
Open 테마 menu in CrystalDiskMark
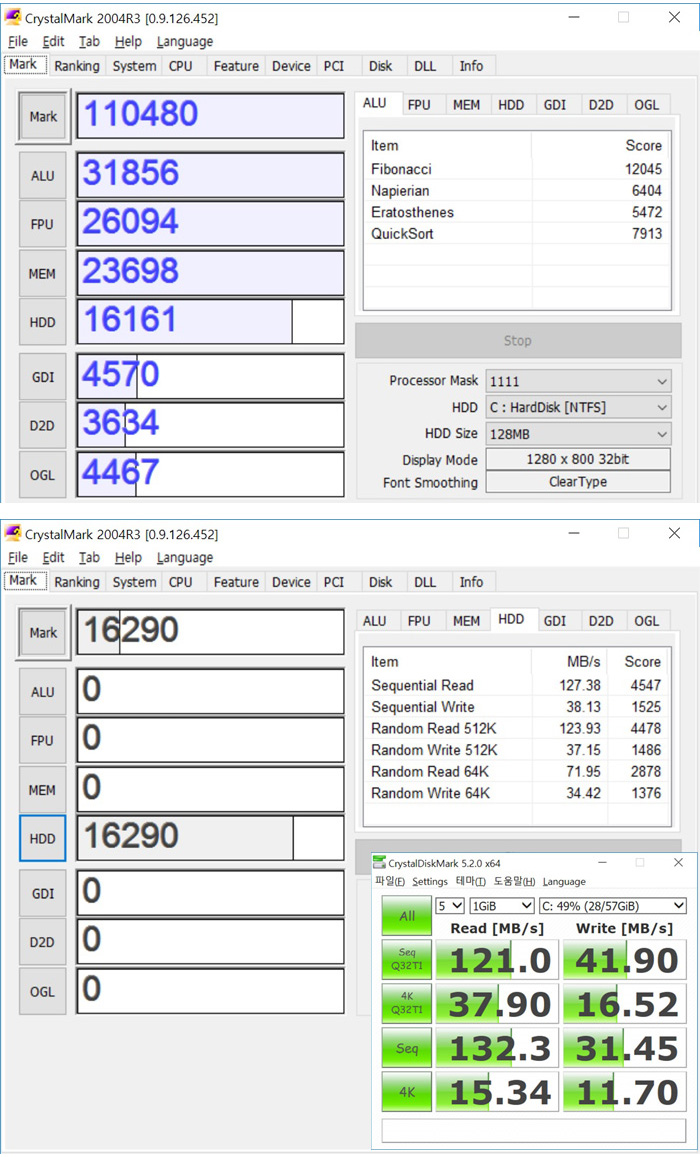click(x=471, y=882)
